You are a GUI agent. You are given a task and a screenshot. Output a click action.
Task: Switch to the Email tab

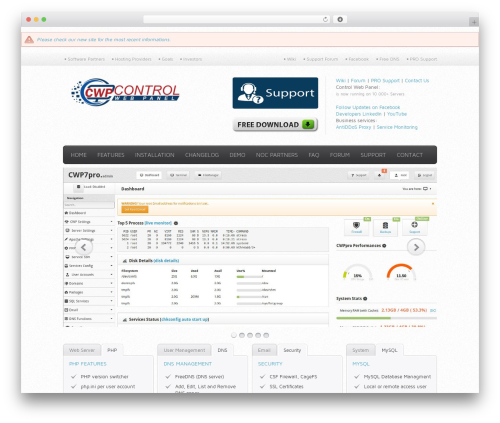click(264, 350)
